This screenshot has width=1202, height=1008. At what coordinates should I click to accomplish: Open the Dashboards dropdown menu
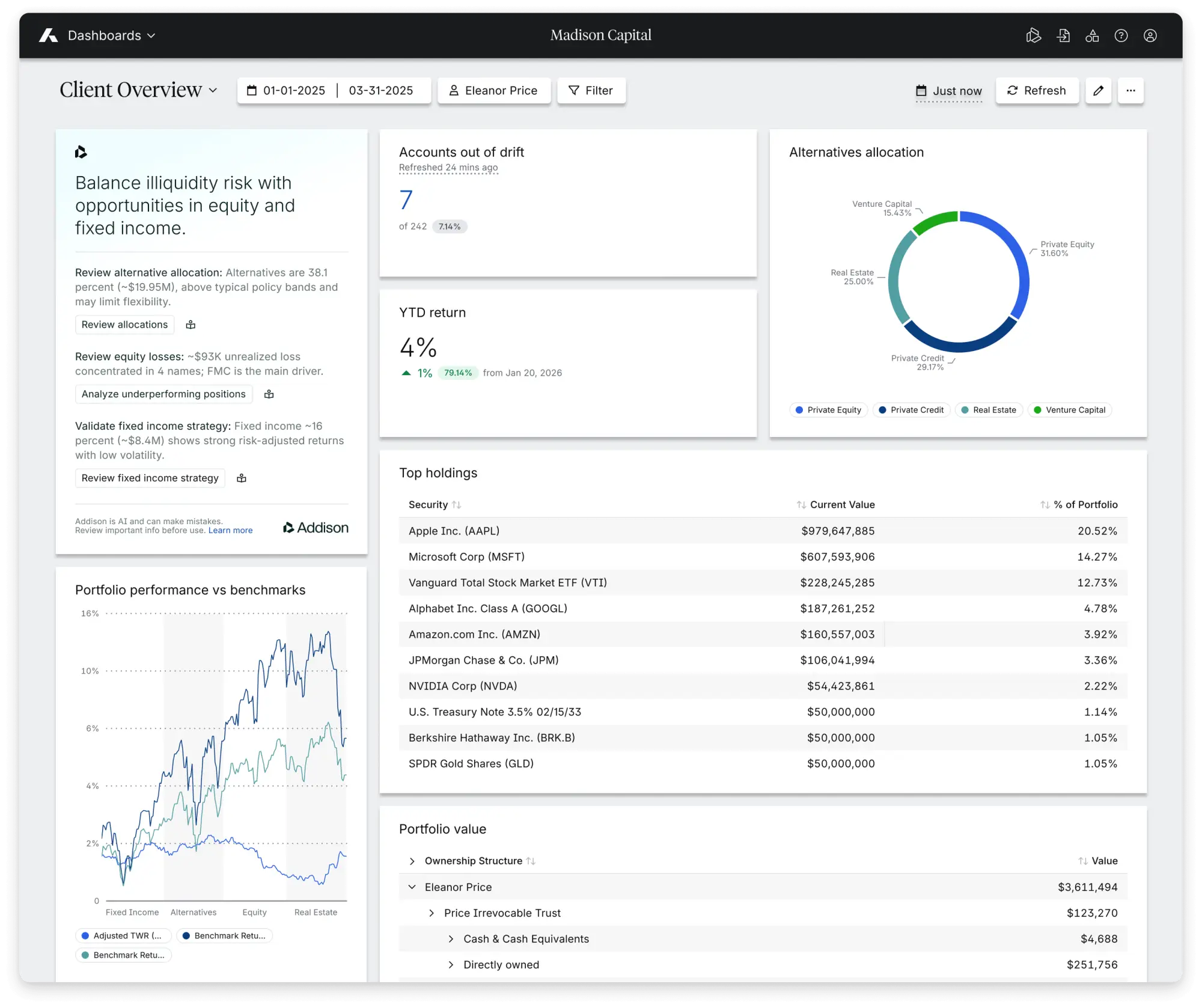coord(111,36)
